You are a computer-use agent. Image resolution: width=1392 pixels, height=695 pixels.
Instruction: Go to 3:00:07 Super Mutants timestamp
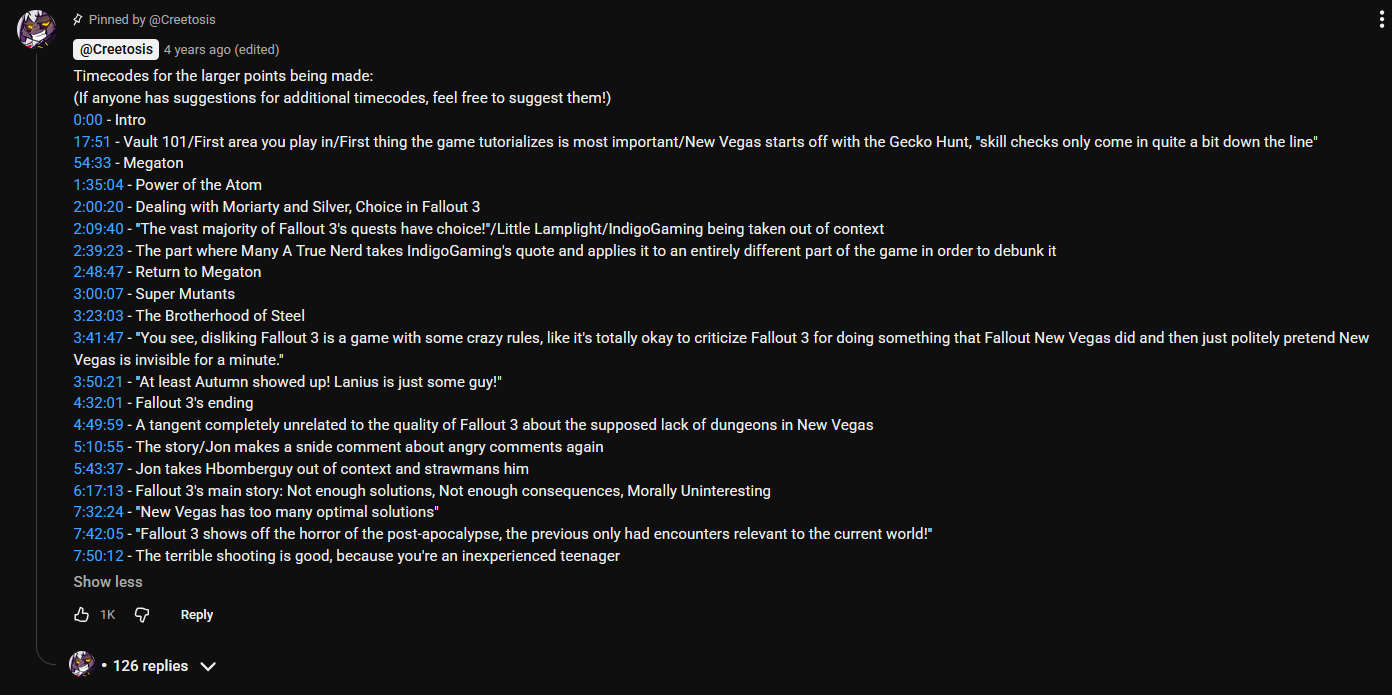98,294
